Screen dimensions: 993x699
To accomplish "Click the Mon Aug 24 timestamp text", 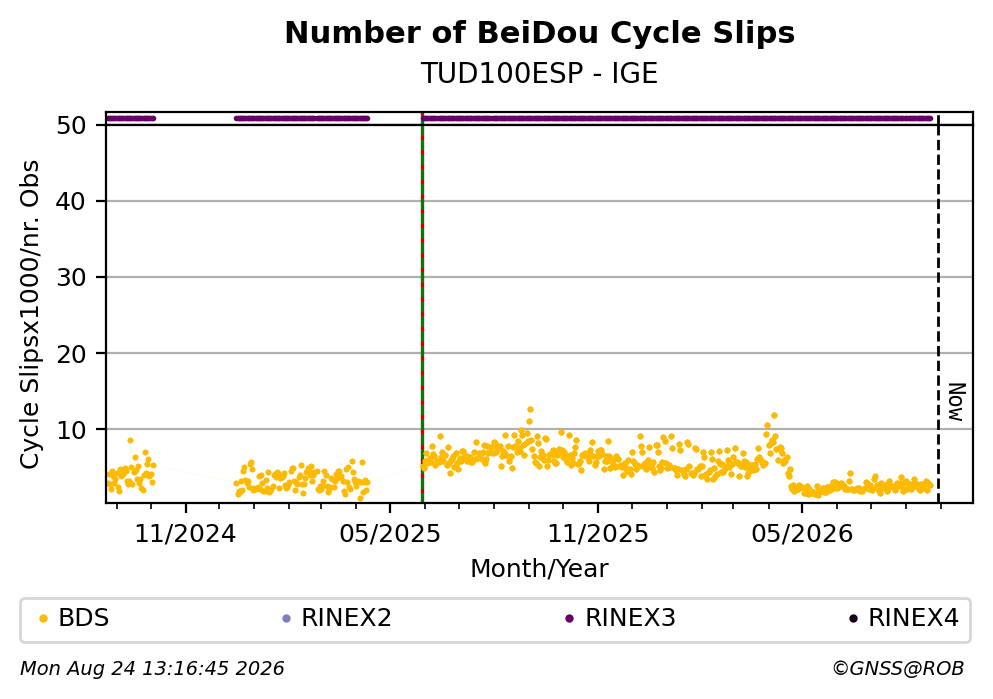I will (152, 669).
